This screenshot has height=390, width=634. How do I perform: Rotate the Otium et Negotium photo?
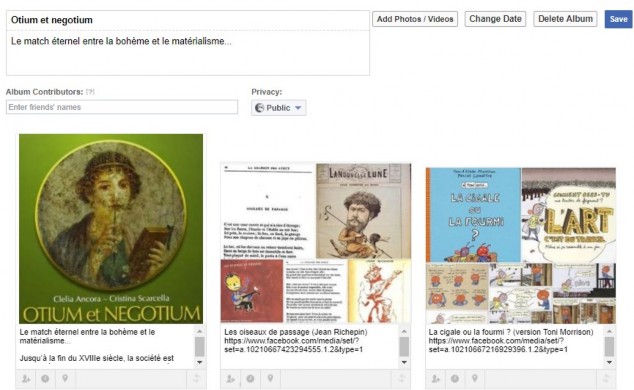click(x=196, y=379)
